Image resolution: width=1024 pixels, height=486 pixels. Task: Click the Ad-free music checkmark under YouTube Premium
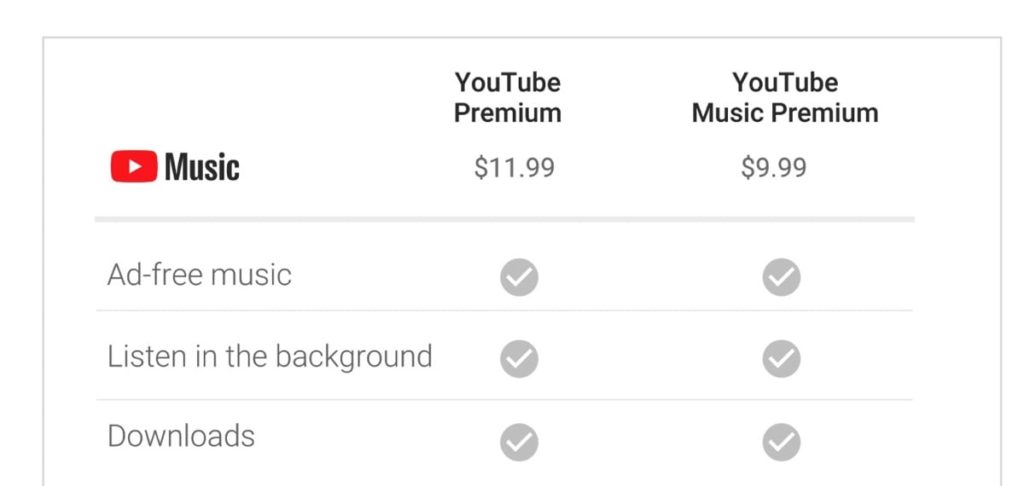pos(519,277)
